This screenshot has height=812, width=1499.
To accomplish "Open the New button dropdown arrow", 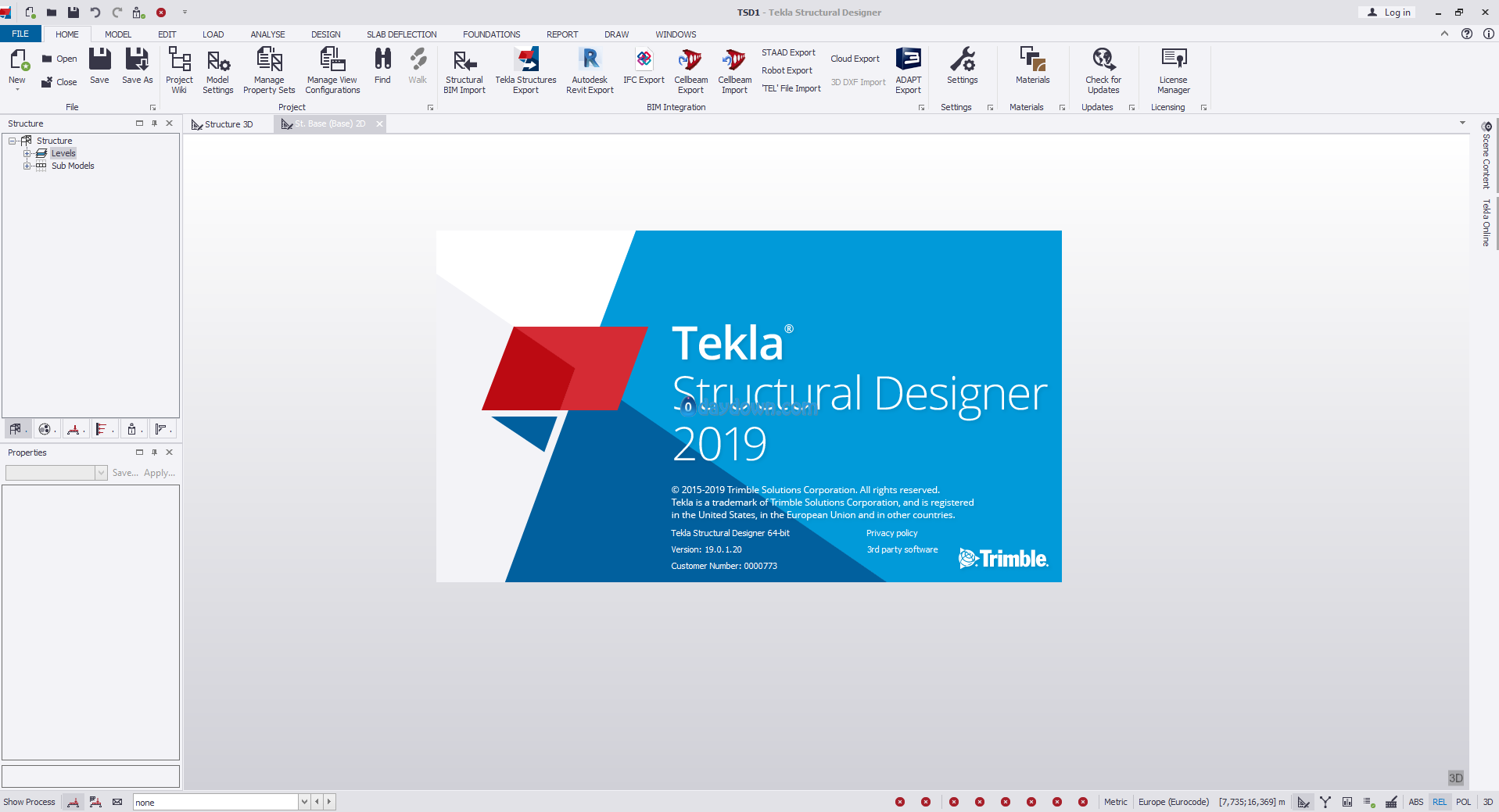I will 17,89.
